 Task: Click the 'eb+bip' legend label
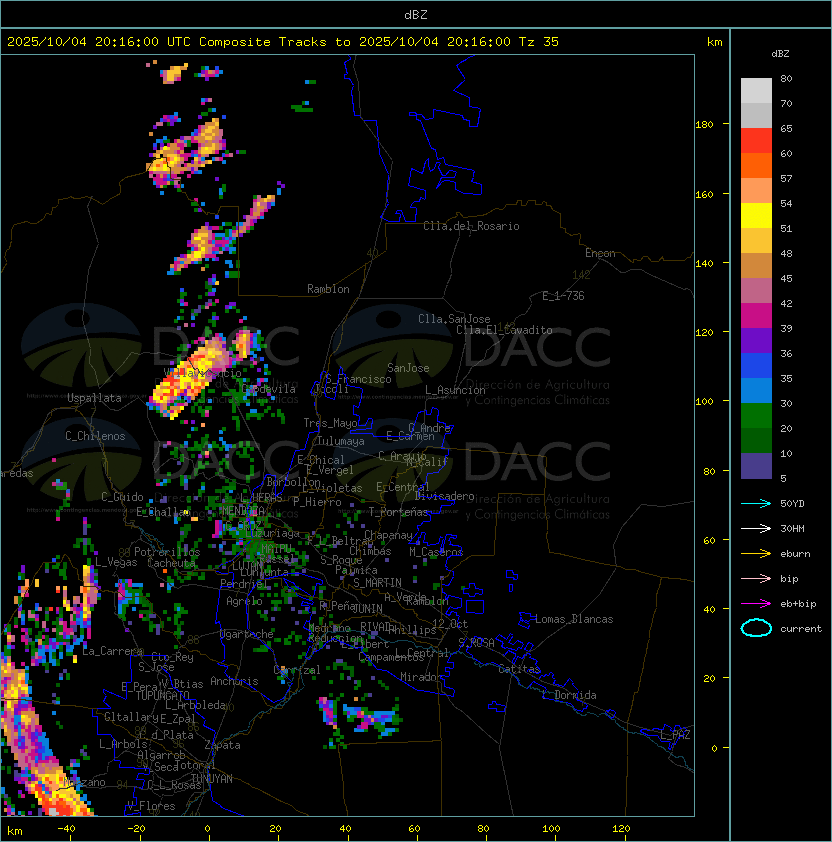798,604
